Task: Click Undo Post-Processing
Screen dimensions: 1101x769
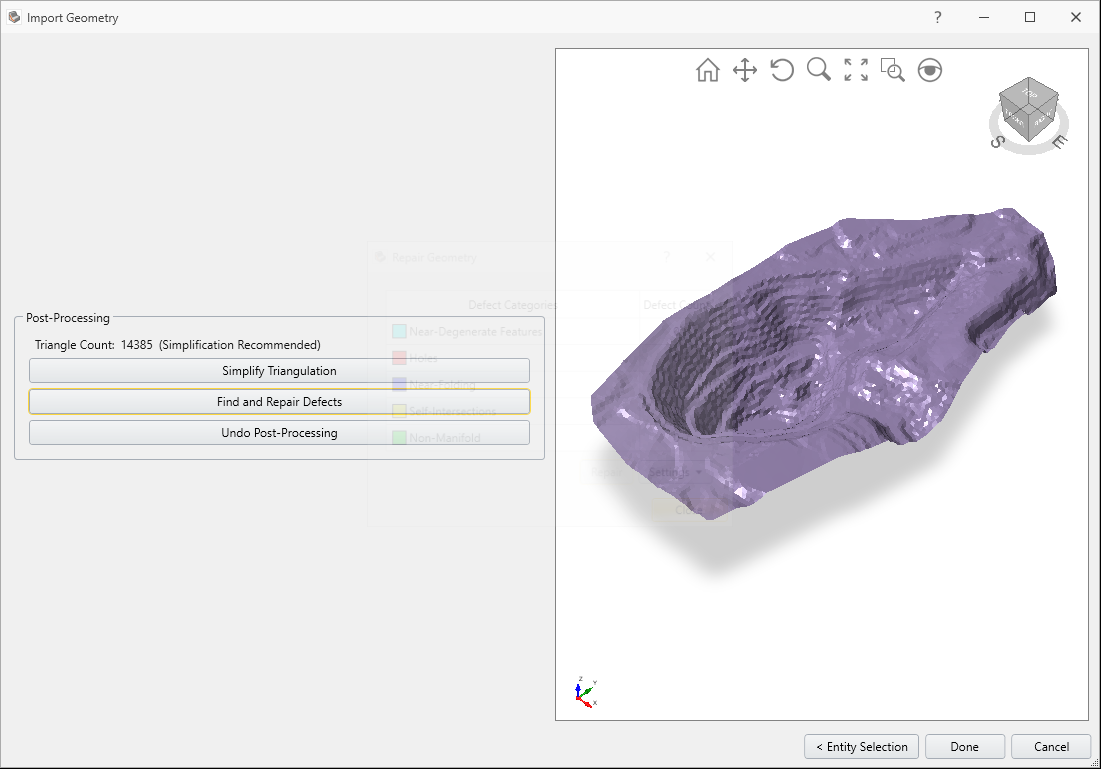Action: [x=279, y=433]
